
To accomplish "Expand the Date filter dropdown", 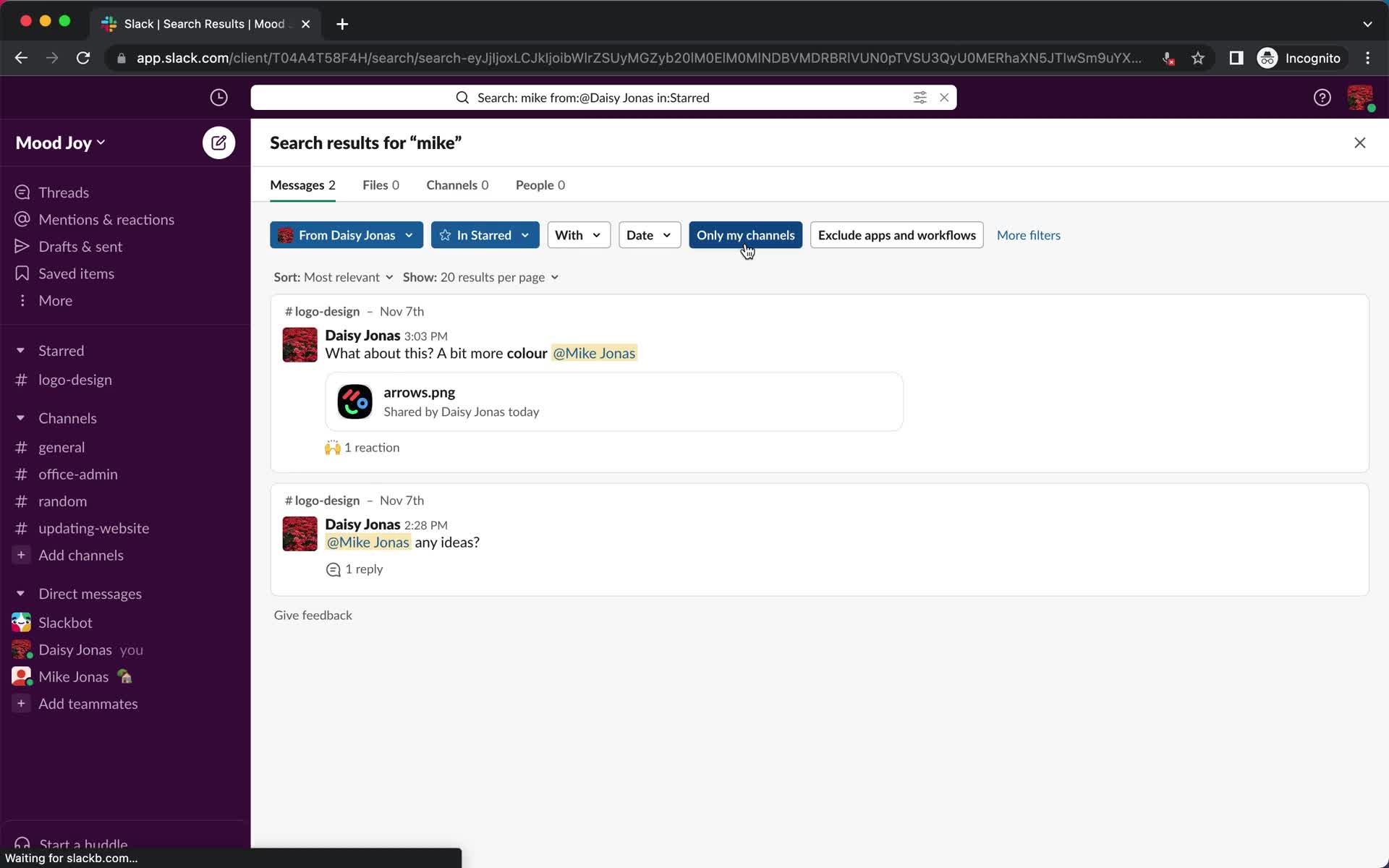I will [x=648, y=234].
